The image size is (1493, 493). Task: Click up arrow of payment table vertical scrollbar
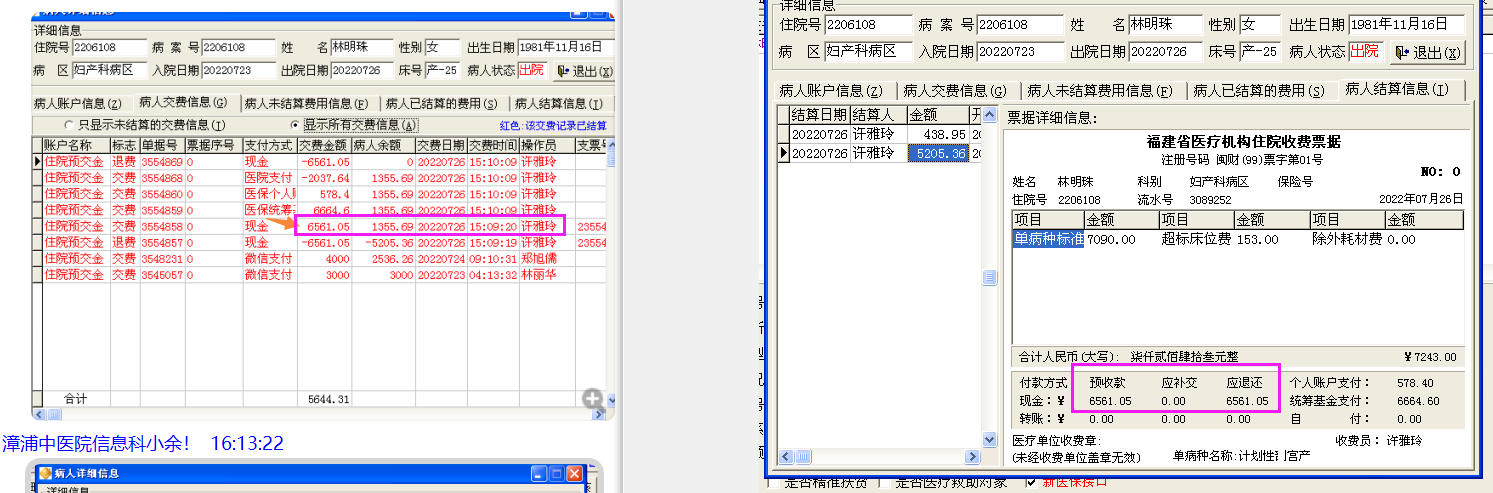[x=610, y=144]
